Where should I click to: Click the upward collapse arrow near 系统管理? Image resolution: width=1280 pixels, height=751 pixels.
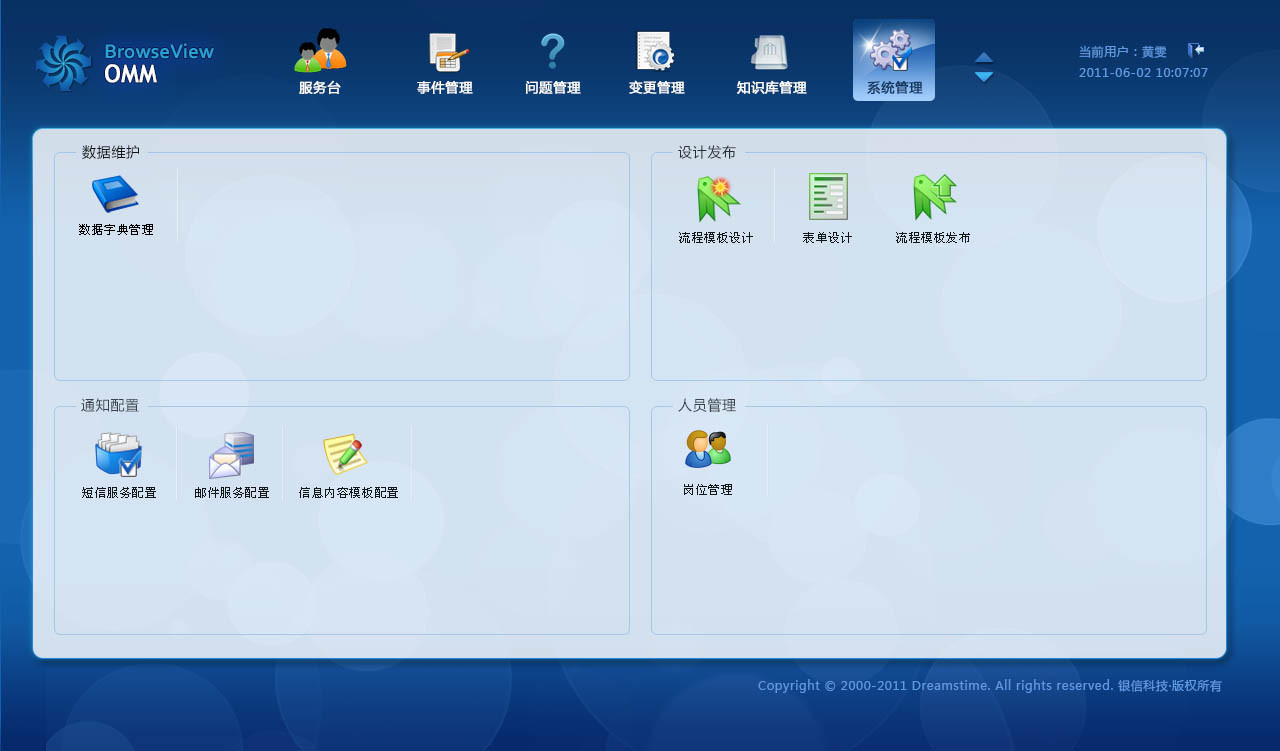coord(983,56)
